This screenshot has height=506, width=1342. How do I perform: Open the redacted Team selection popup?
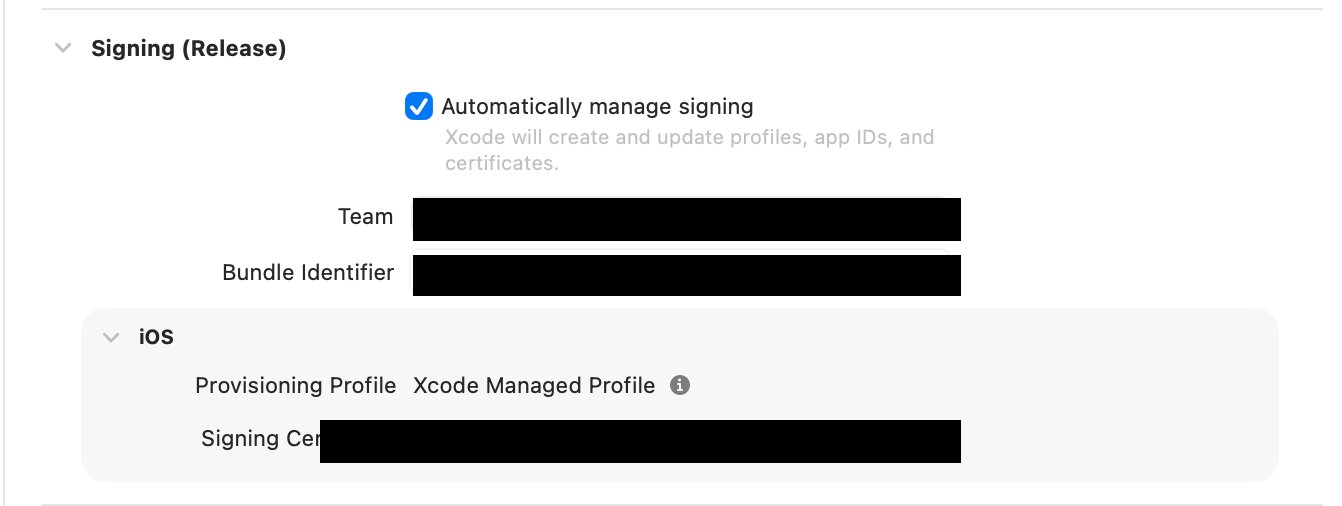686,219
